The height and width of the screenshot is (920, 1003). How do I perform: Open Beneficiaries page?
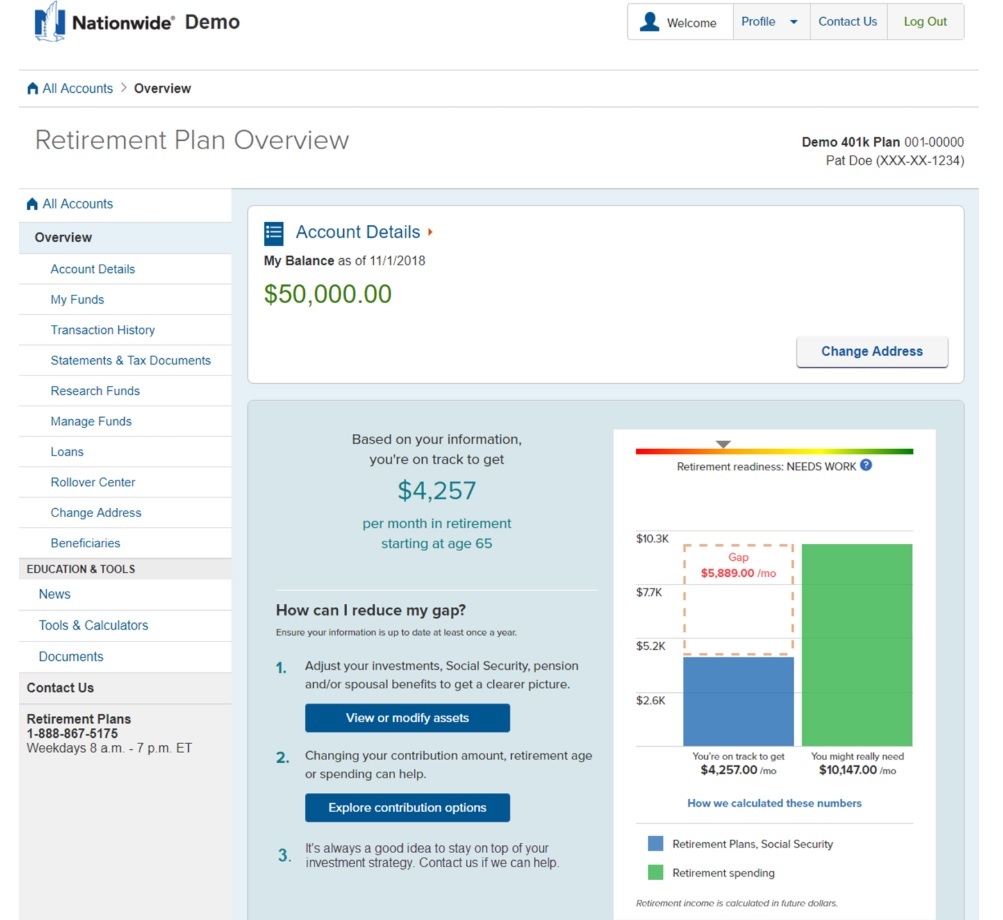86,543
